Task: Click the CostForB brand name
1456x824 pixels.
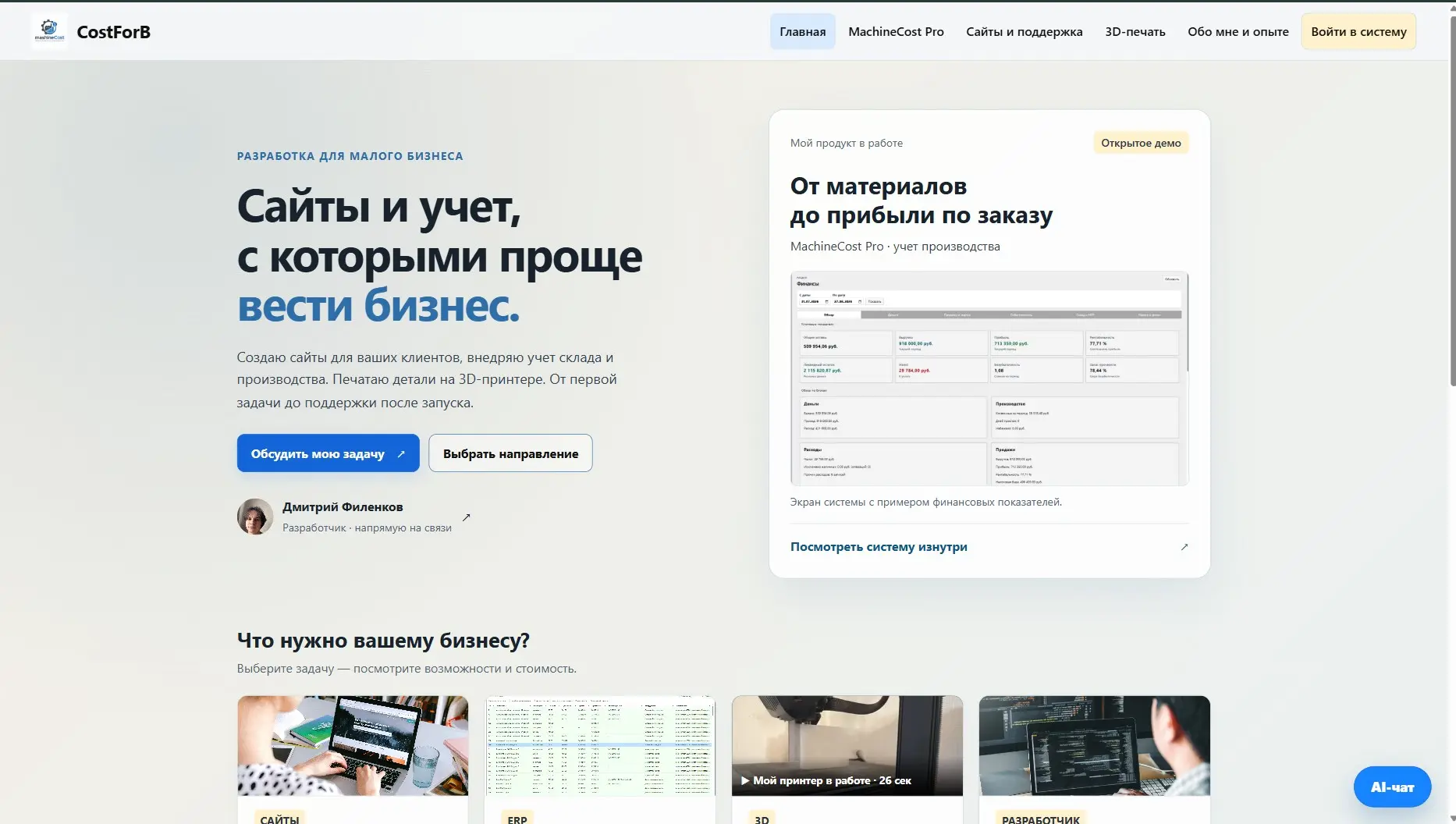Action: (x=113, y=32)
